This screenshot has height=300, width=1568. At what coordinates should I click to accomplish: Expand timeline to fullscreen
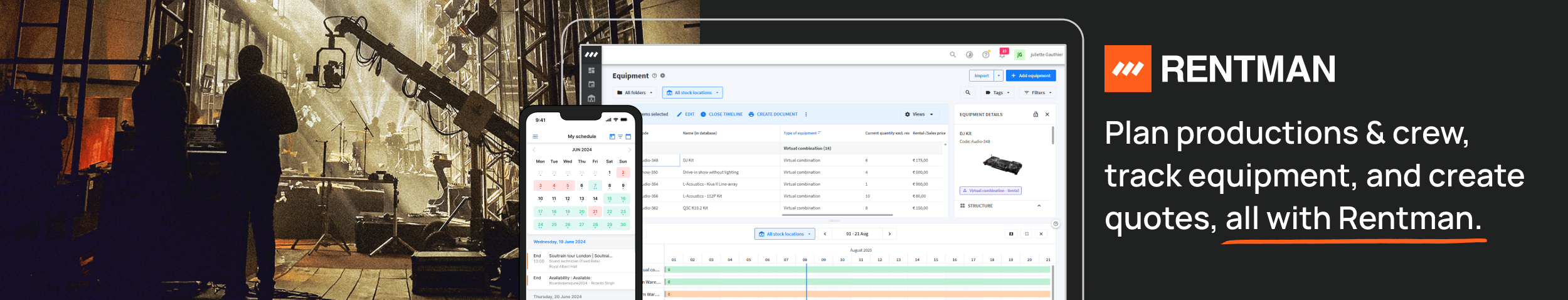[x=1027, y=233]
